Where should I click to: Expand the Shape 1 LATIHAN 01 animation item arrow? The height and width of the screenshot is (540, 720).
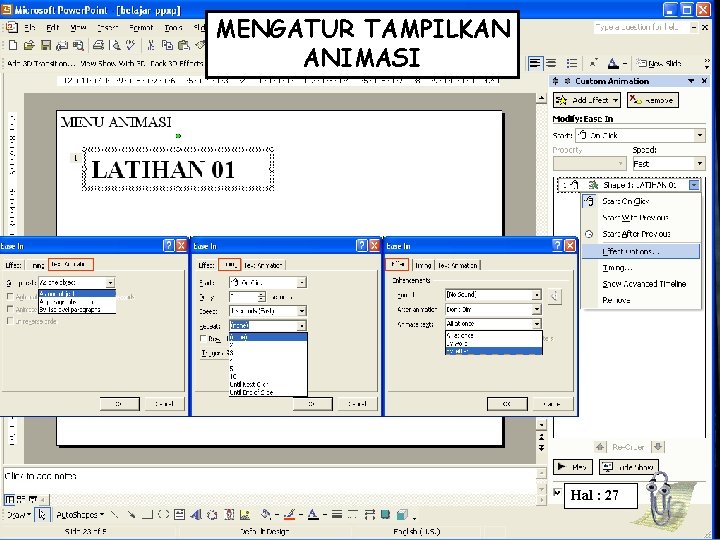[x=694, y=185]
